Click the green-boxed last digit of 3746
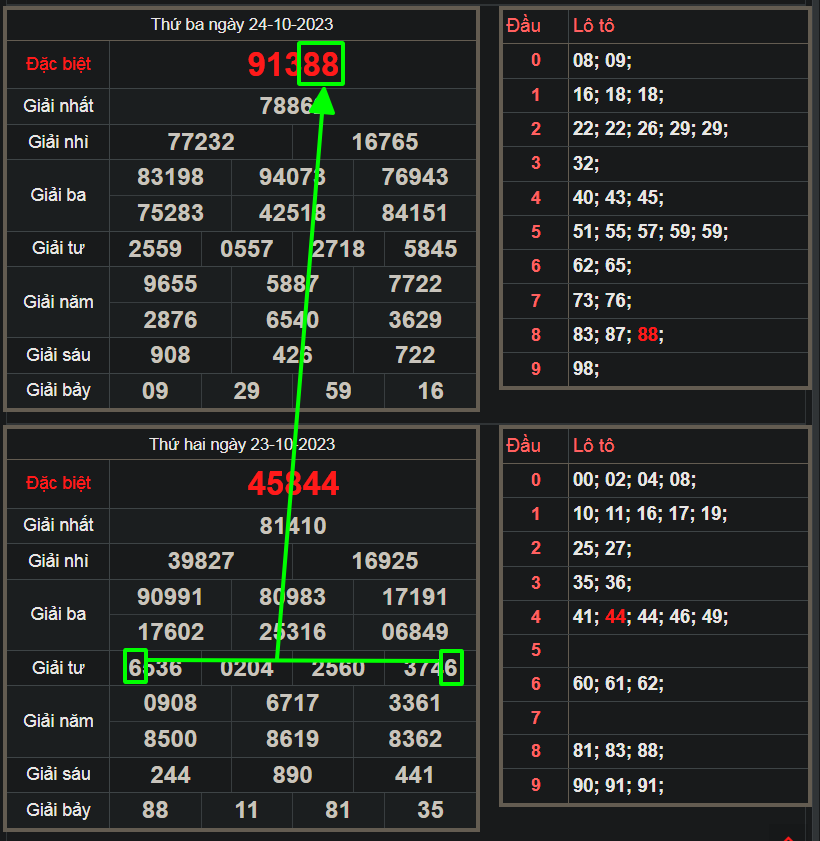Screen dimensions: 820x841 pos(451,667)
